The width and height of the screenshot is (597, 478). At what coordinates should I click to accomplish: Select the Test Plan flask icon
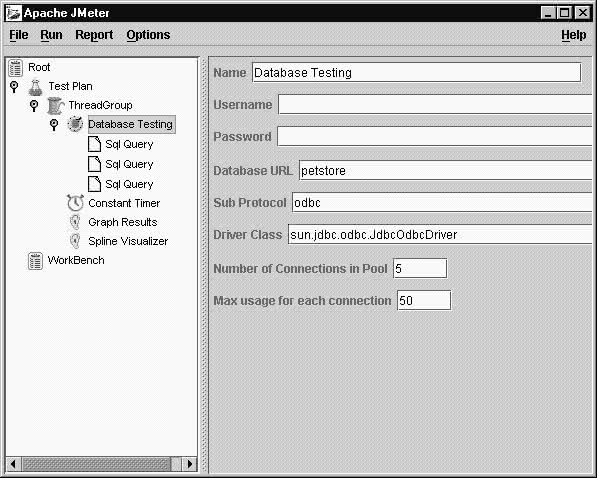(x=35, y=87)
